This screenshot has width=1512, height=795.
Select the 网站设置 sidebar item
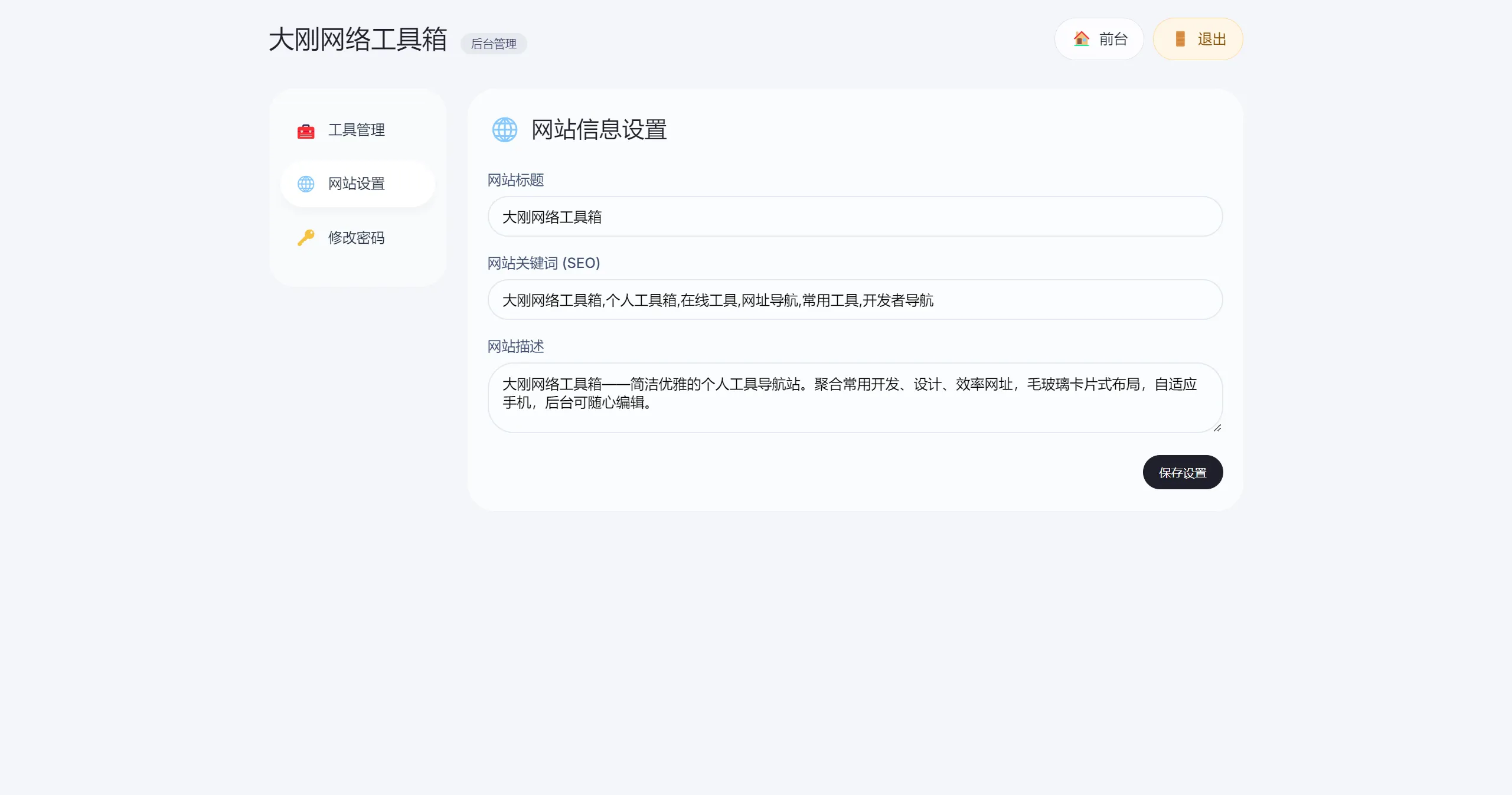358,184
